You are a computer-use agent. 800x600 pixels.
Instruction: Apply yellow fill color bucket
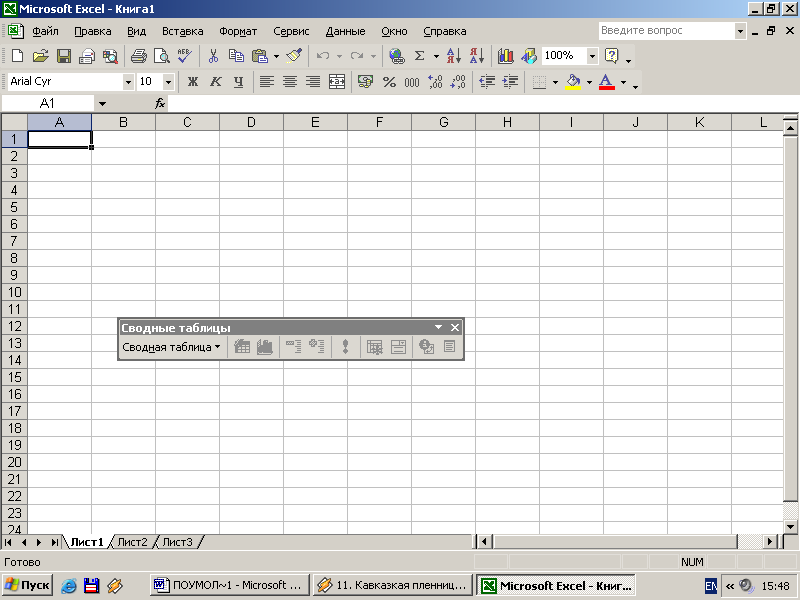[573, 82]
